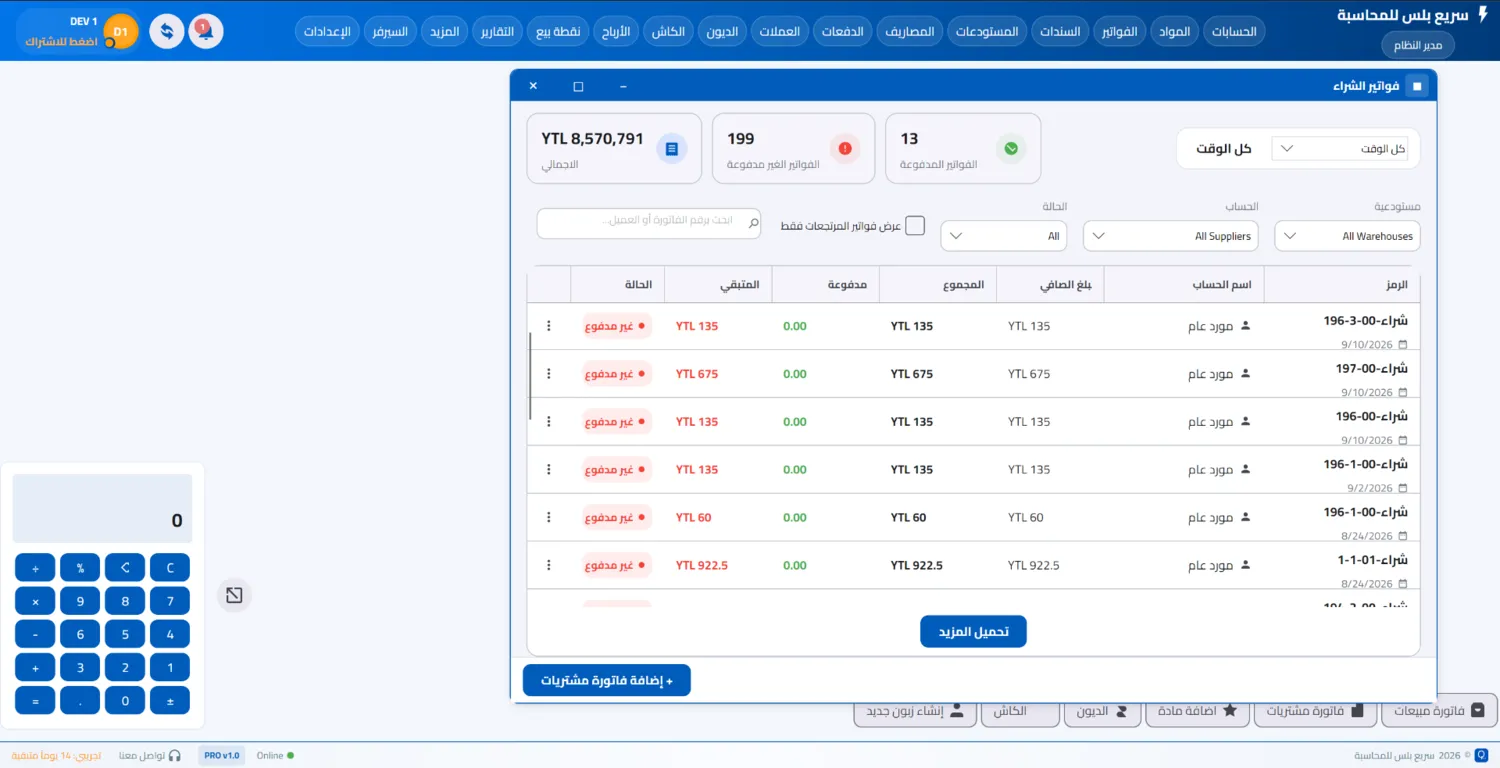
Task: Click the calculator C clear key
Action: click(x=170, y=569)
